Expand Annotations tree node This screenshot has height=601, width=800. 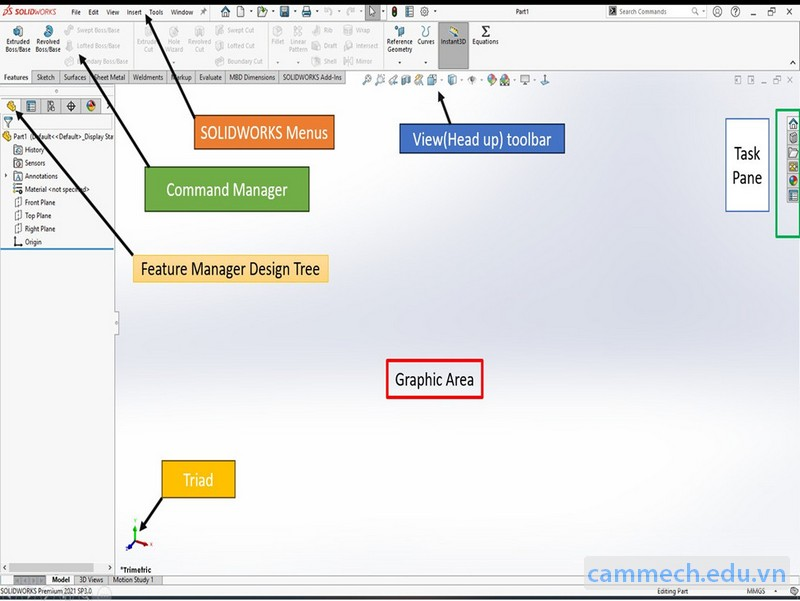pyautogui.click(x=6, y=176)
